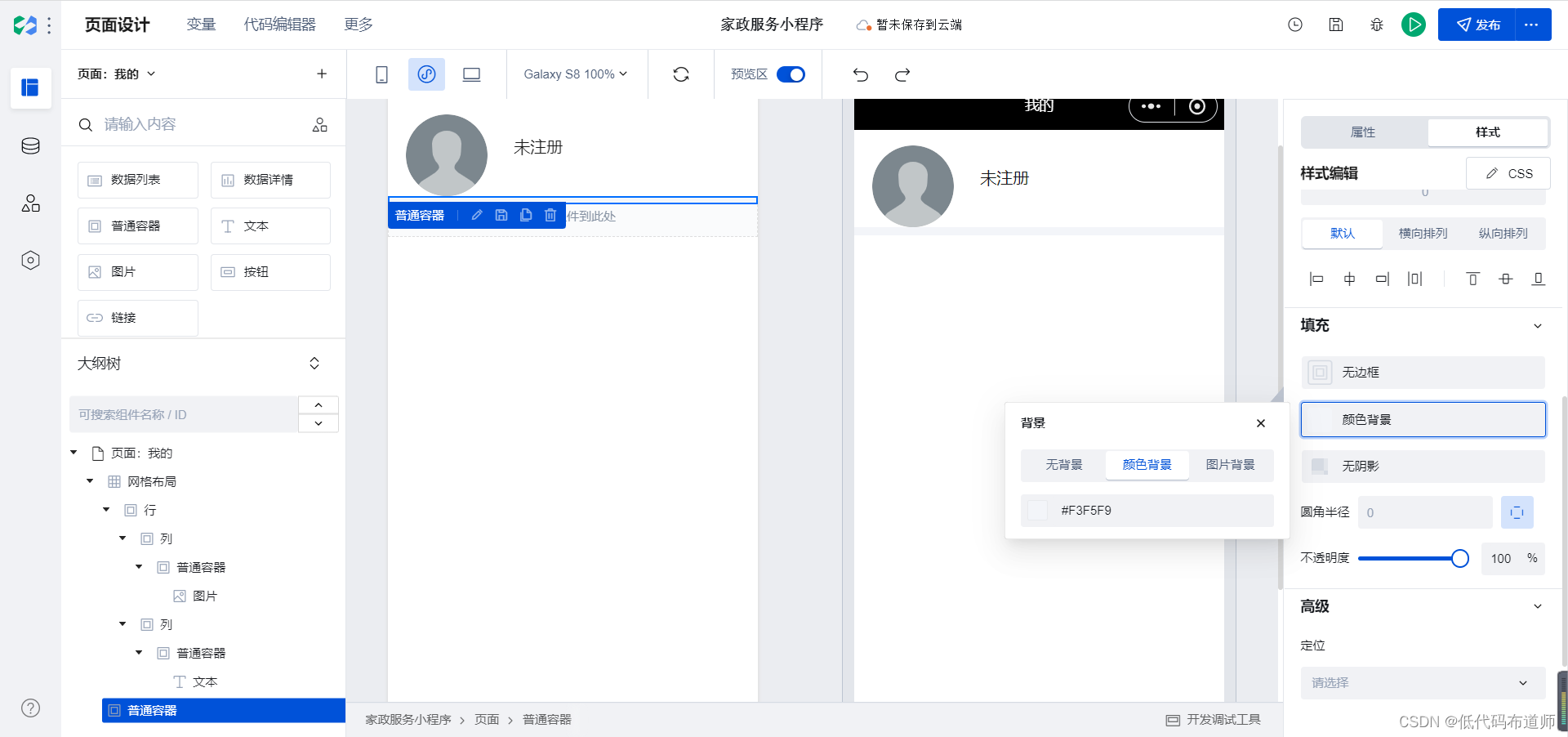
Task: Collapse the 网格布局 tree node
Action: click(90, 481)
